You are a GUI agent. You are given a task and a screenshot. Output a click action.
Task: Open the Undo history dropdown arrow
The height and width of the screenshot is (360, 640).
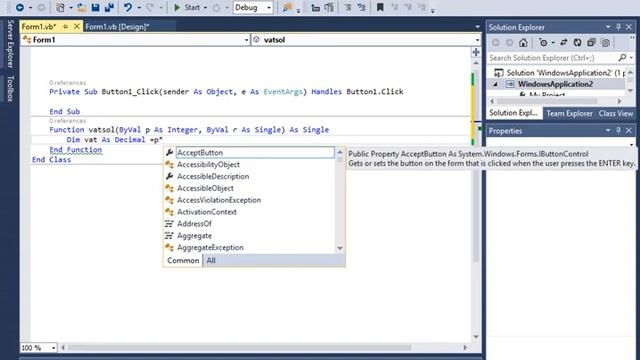(139, 8)
